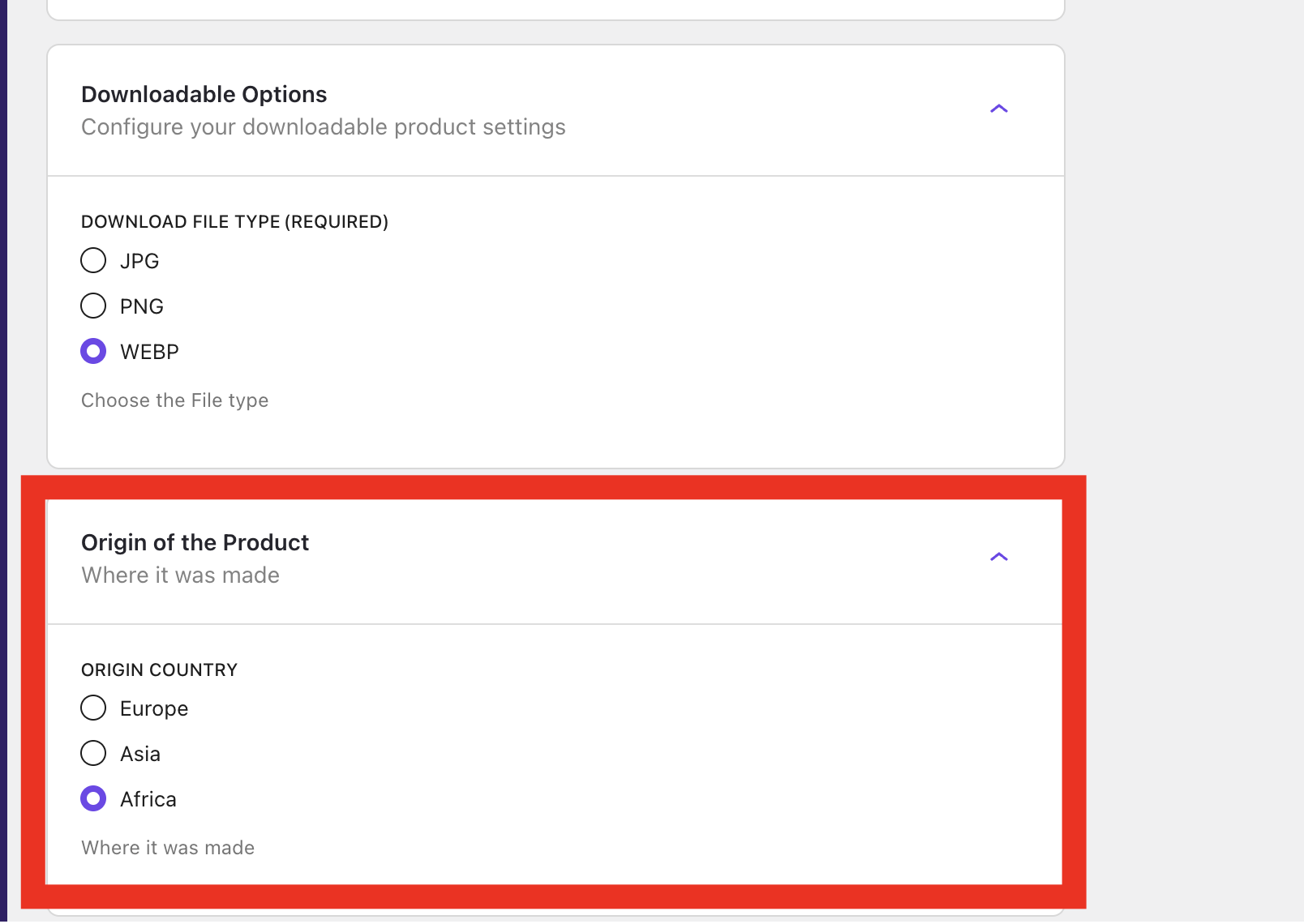
Task: Click the Africa radio button
Action: pos(93,798)
